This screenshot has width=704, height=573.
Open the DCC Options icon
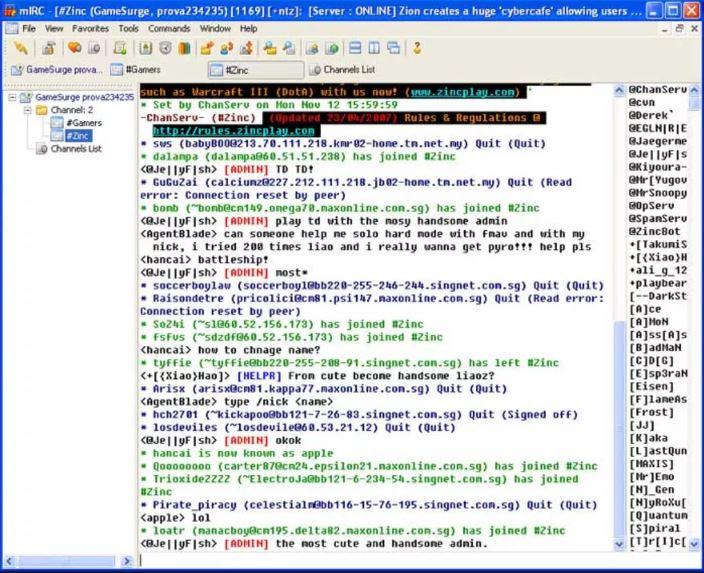click(x=246, y=48)
